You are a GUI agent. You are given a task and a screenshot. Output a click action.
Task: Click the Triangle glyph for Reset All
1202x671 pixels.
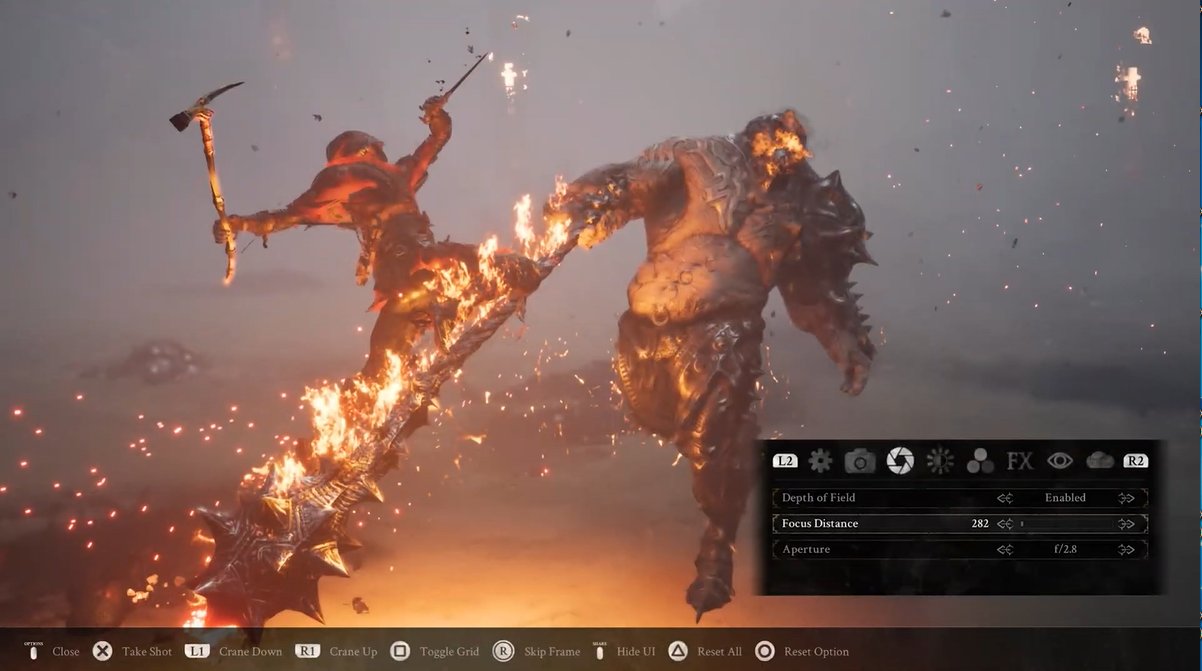[x=678, y=651]
